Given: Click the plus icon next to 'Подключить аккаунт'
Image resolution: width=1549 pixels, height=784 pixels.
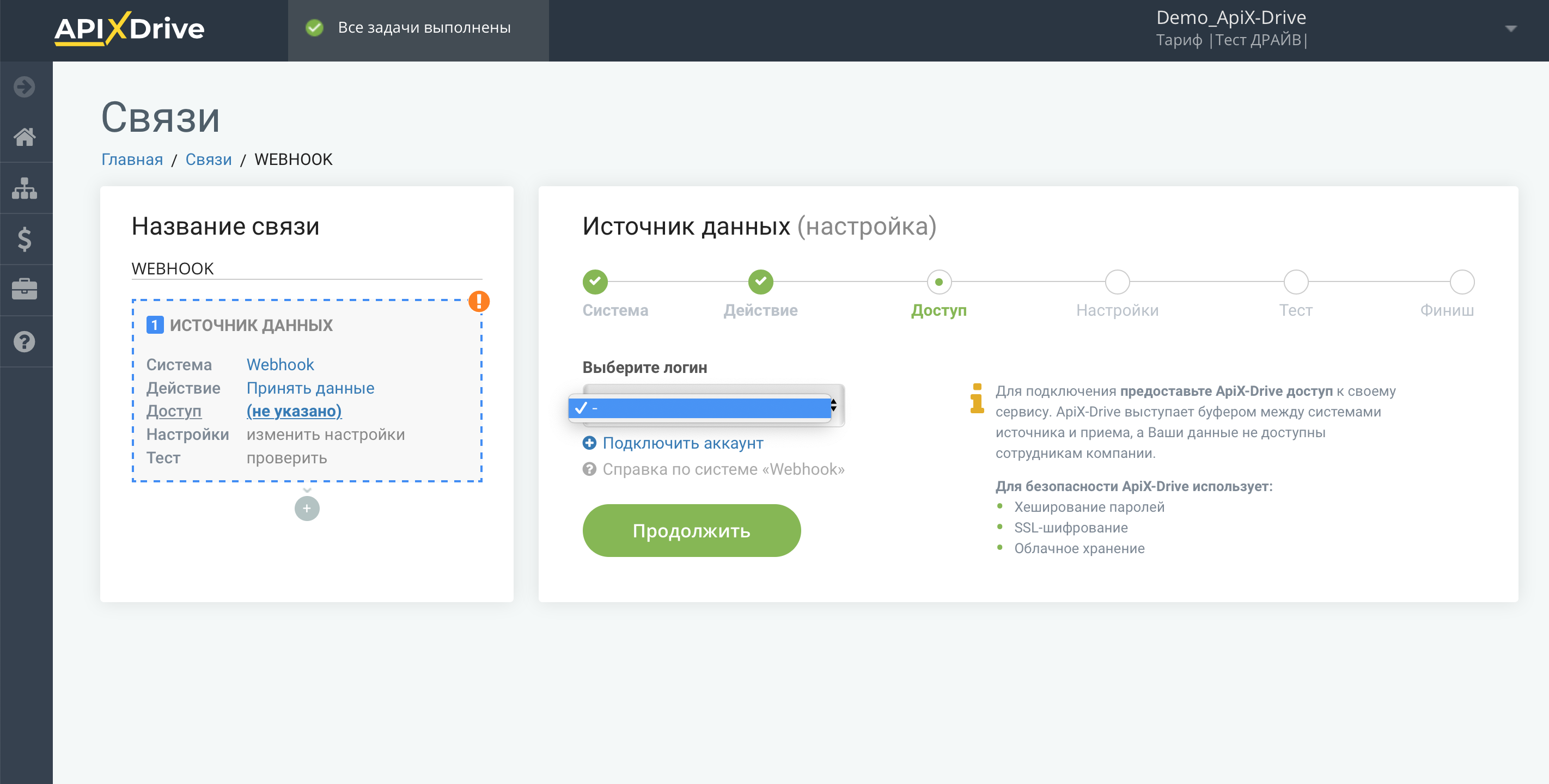Looking at the screenshot, I should [x=589, y=443].
